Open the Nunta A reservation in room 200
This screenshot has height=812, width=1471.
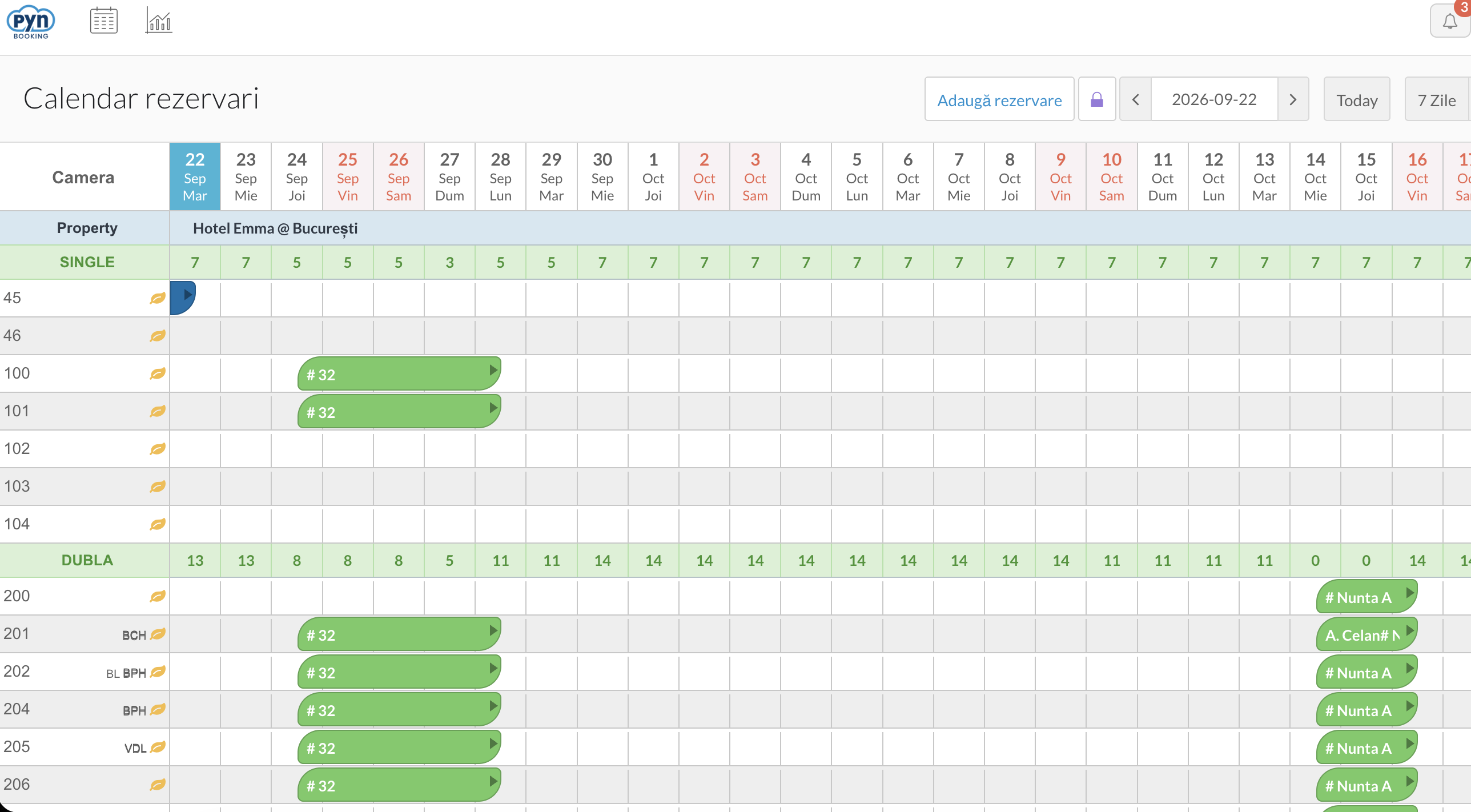pos(1366,597)
